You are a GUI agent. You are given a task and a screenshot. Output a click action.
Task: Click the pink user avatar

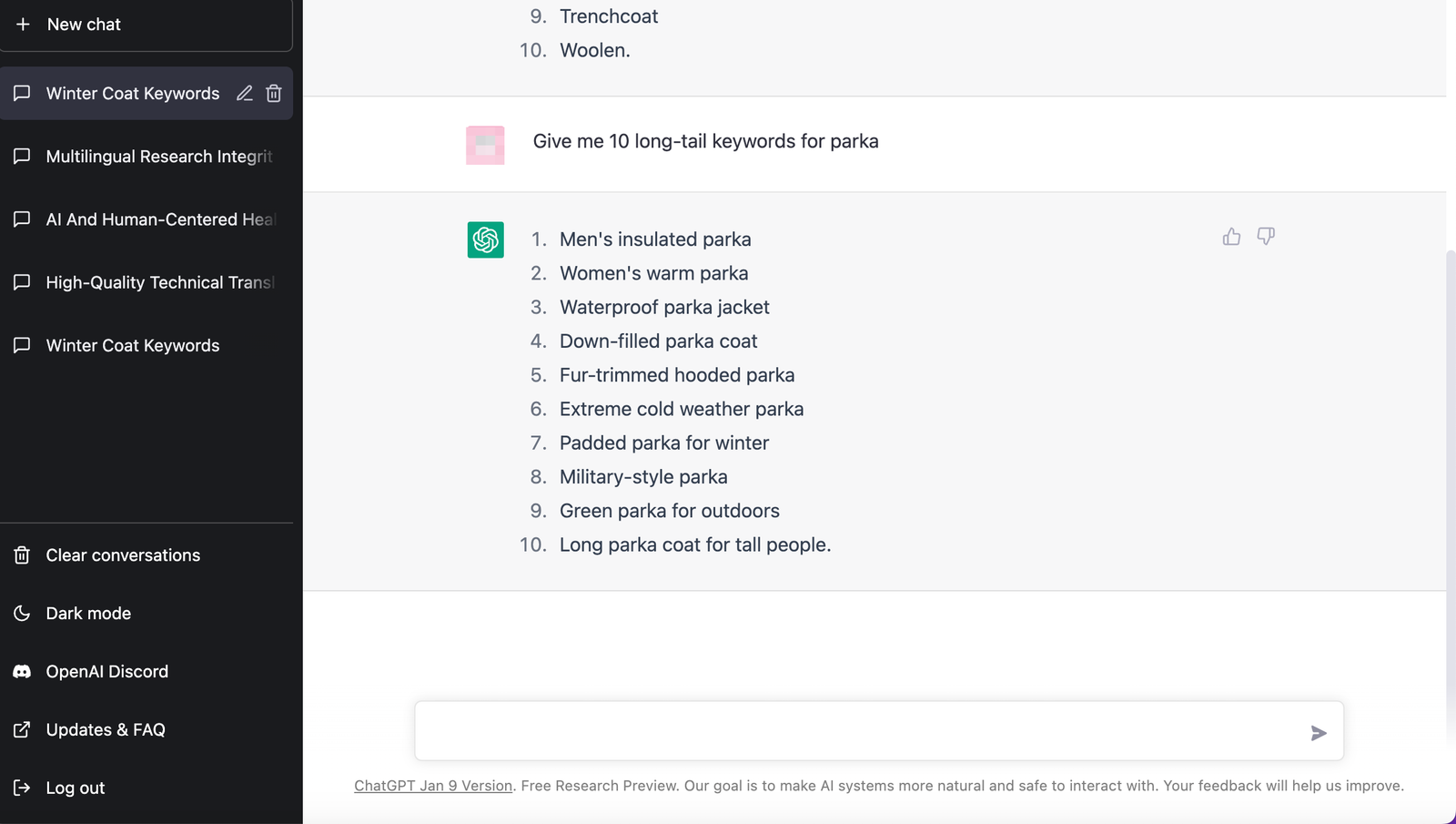pos(485,145)
